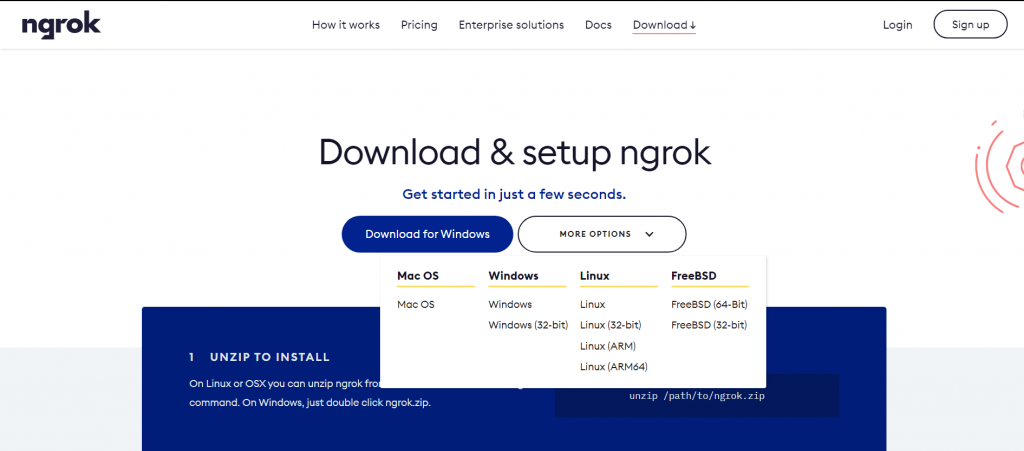Open the How it works page

coord(345,25)
